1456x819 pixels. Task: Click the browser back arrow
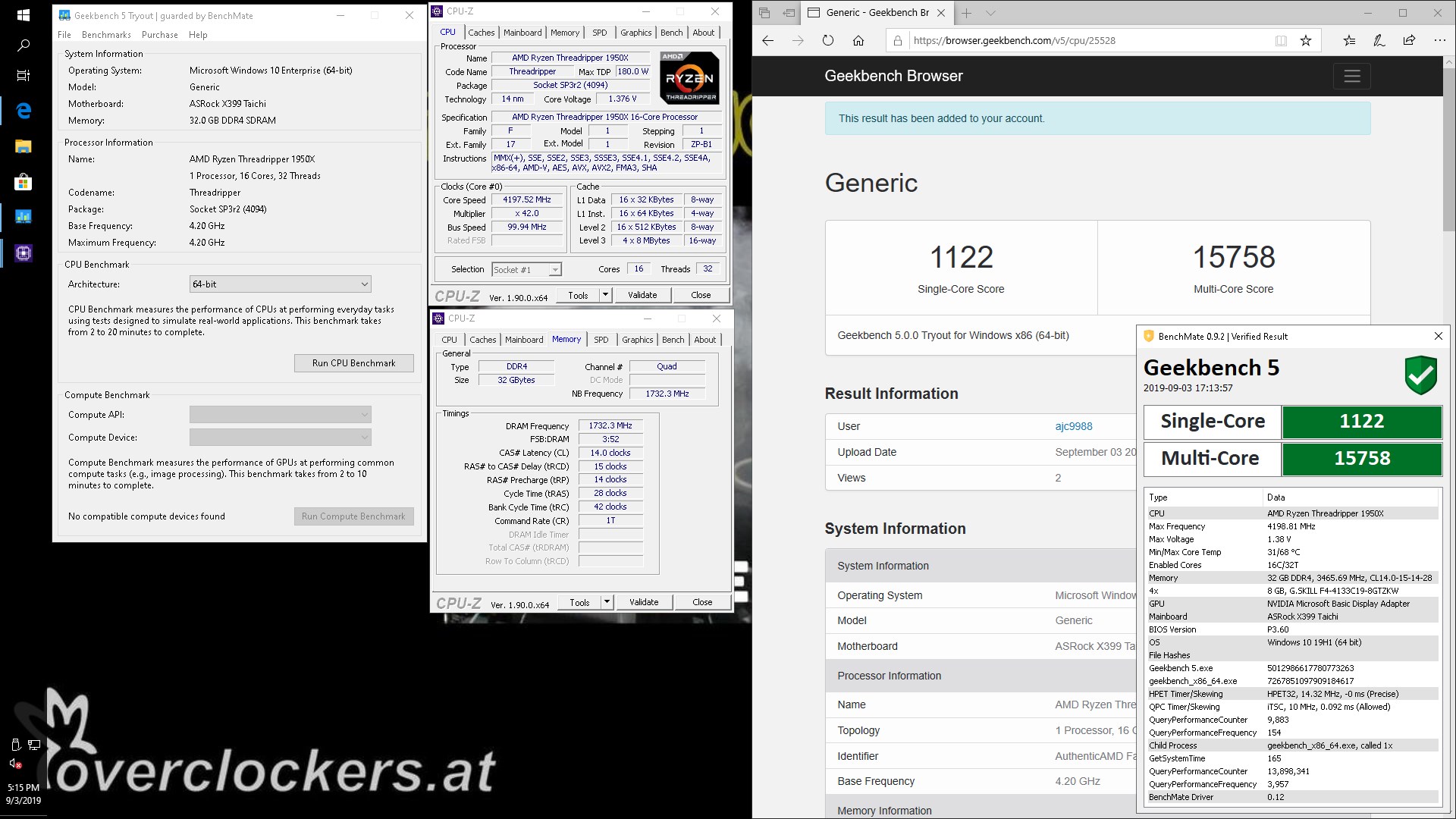click(x=767, y=41)
